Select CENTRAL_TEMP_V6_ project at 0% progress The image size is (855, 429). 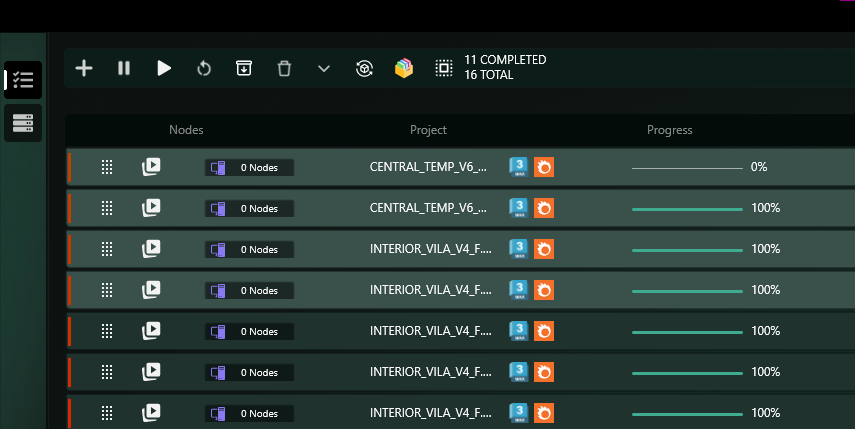pyautogui.click(x=428, y=167)
